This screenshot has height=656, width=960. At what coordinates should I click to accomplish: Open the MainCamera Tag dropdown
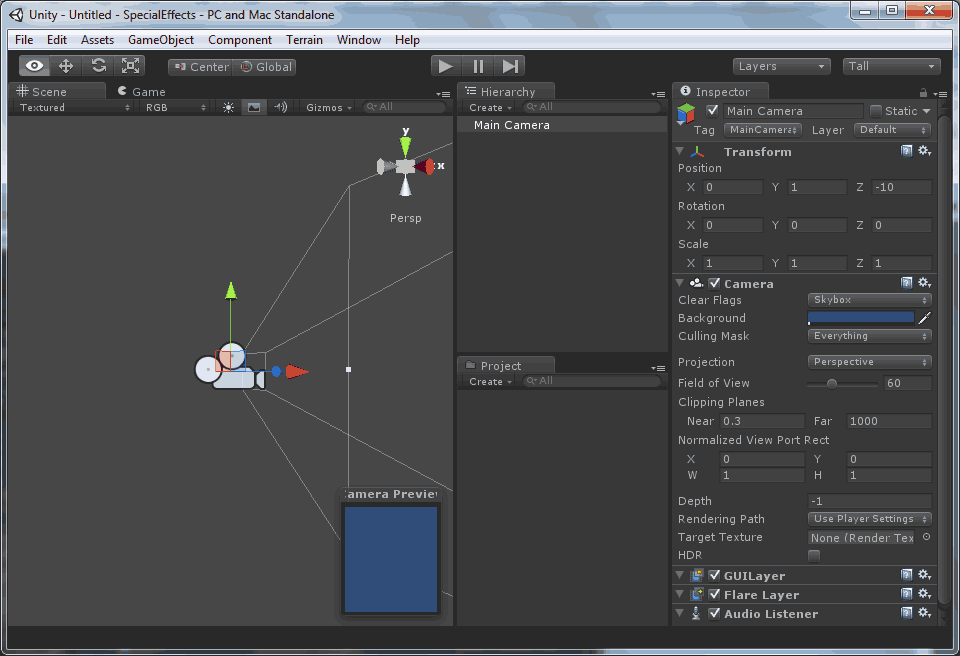pyautogui.click(x=763, y=130)
